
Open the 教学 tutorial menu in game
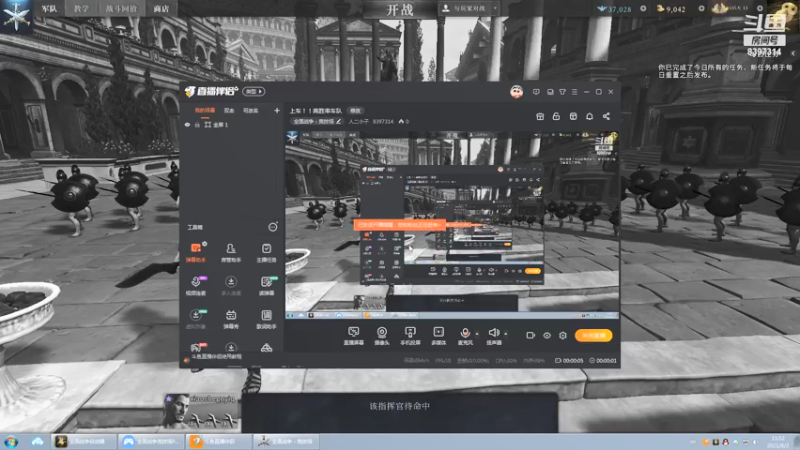coord(81,9)
